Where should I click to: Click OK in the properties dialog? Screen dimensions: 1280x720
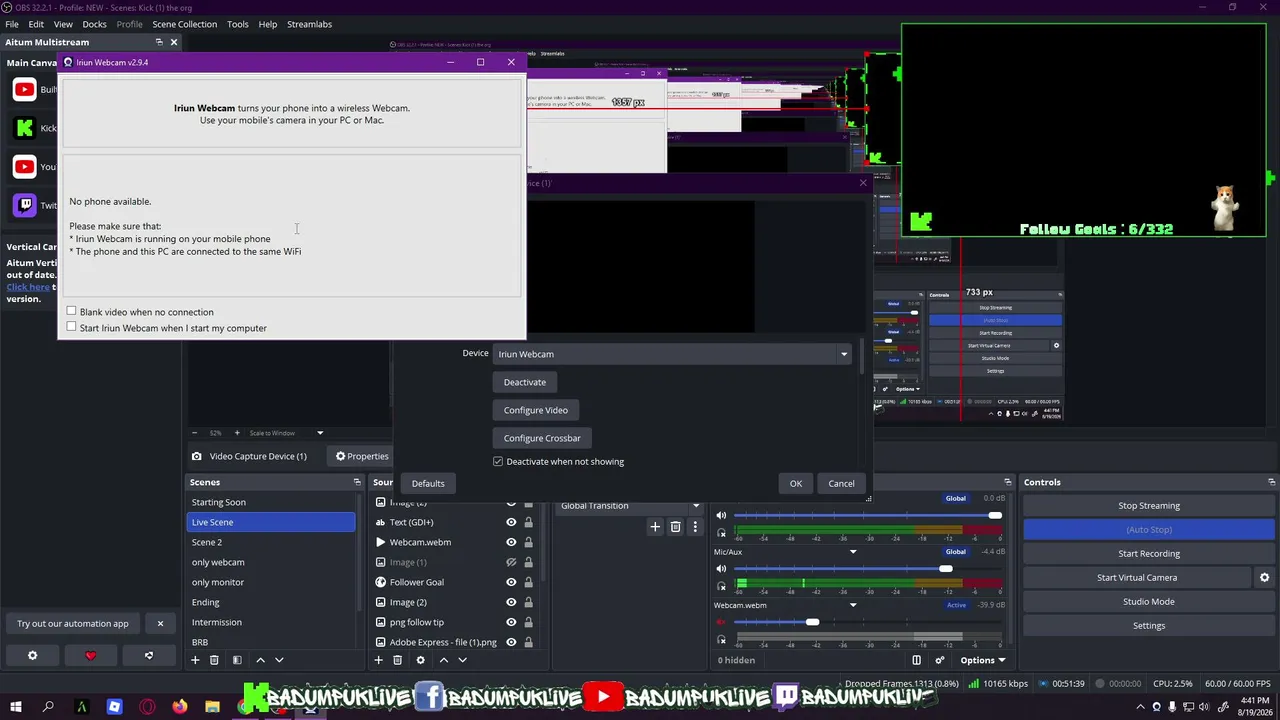pos(796,484)
